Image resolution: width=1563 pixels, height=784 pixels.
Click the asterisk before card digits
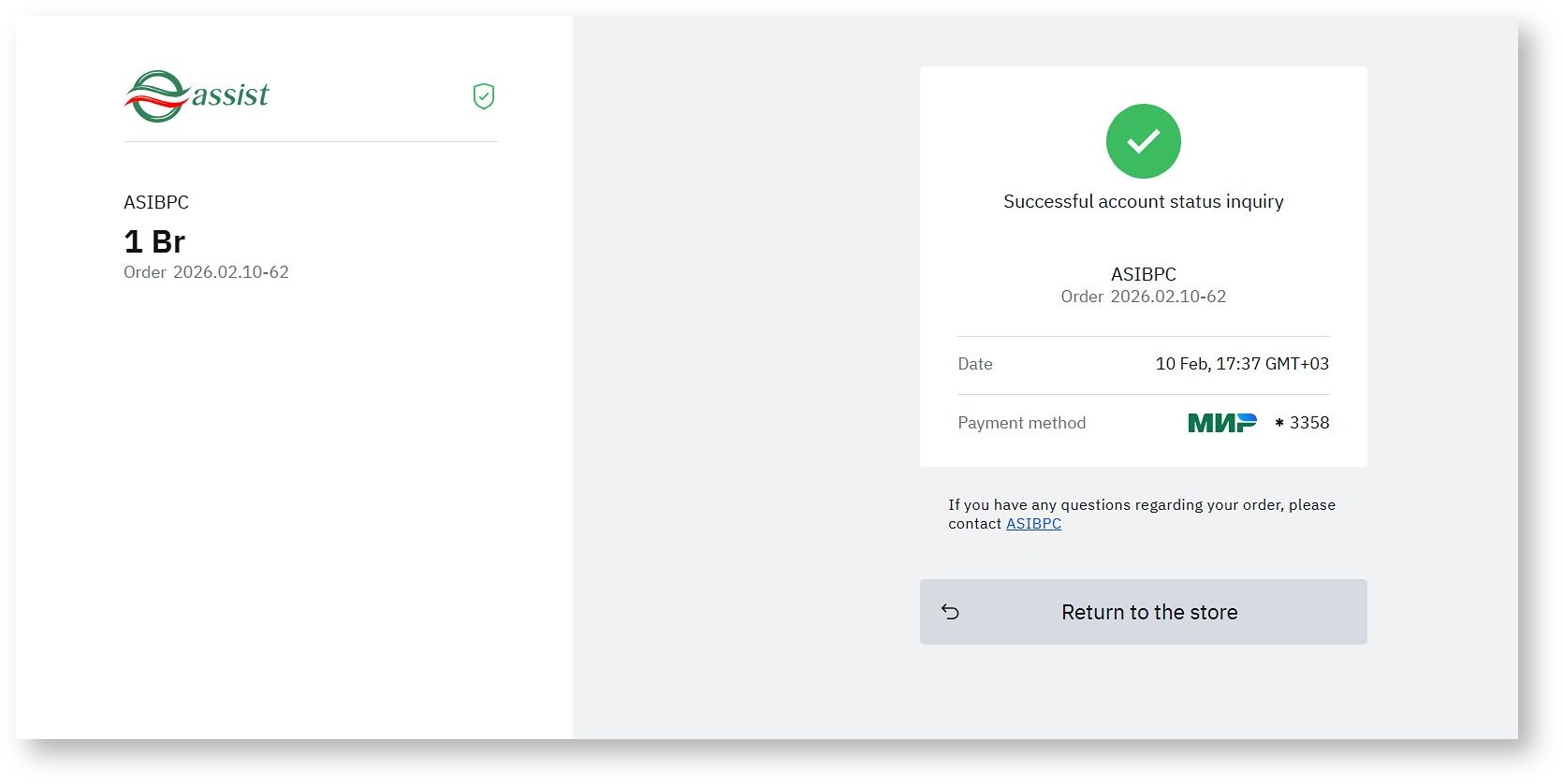coord(1278,423)
